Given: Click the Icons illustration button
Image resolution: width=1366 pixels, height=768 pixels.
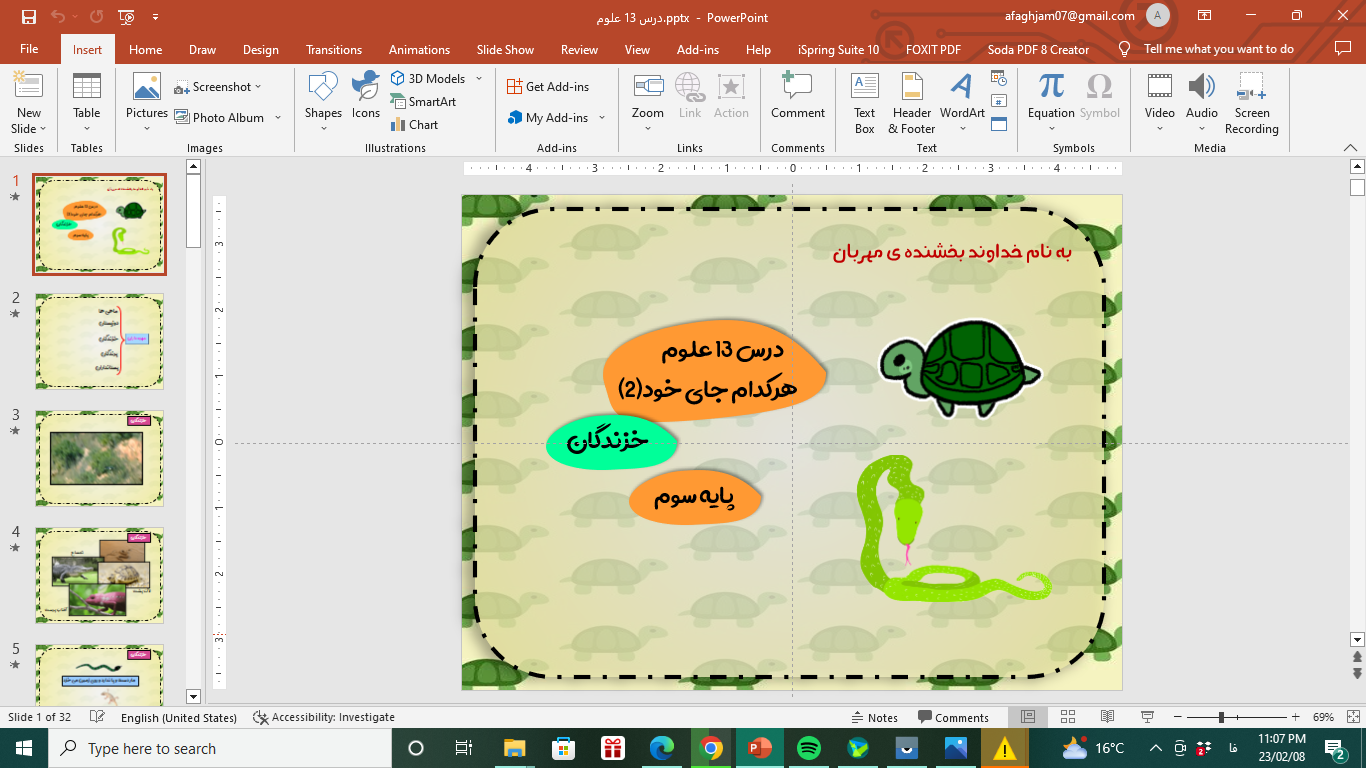Looking at the screenshot, I should coord(366,96).
